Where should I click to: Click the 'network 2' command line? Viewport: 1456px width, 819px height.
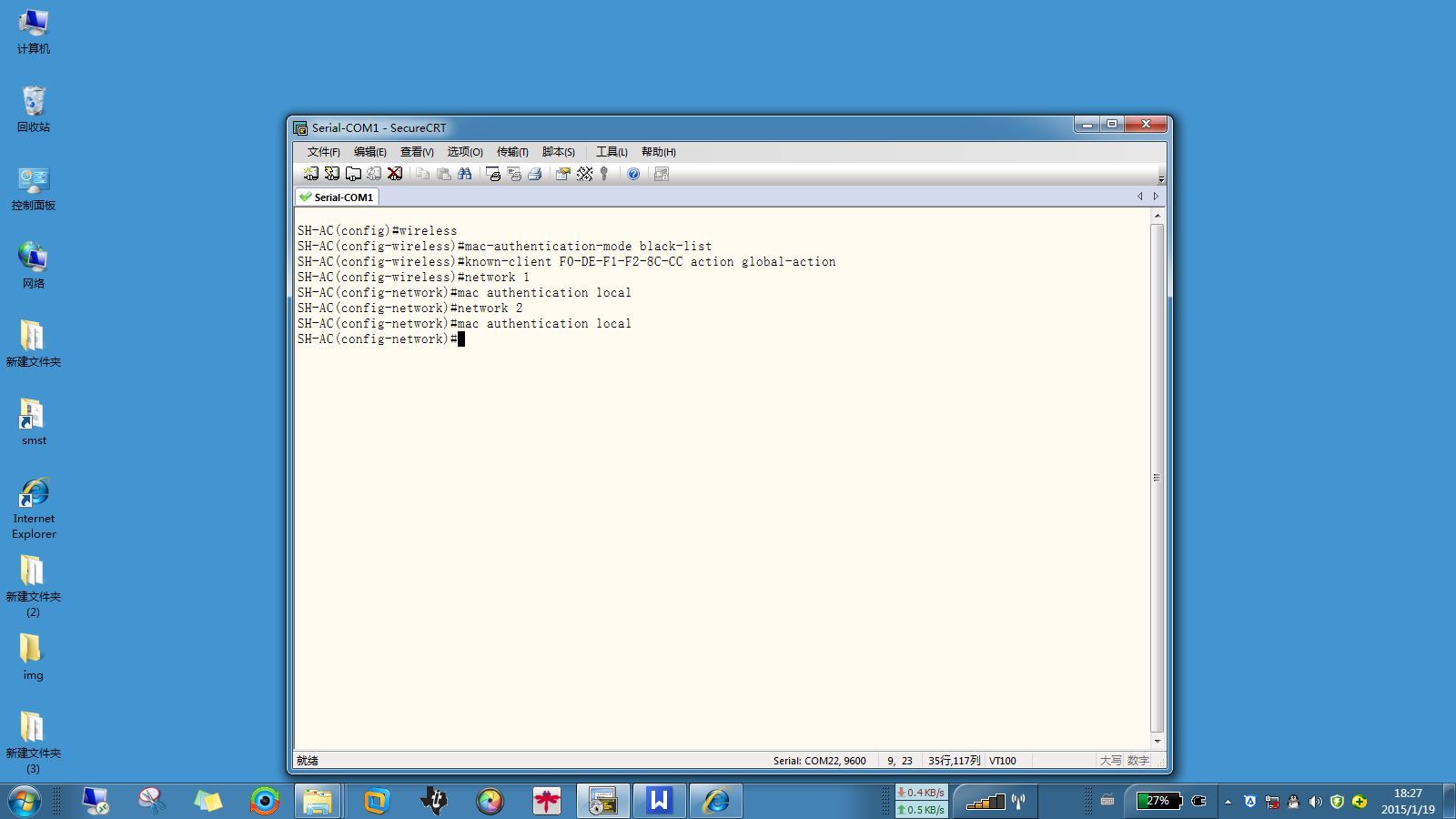click(410, 308)
